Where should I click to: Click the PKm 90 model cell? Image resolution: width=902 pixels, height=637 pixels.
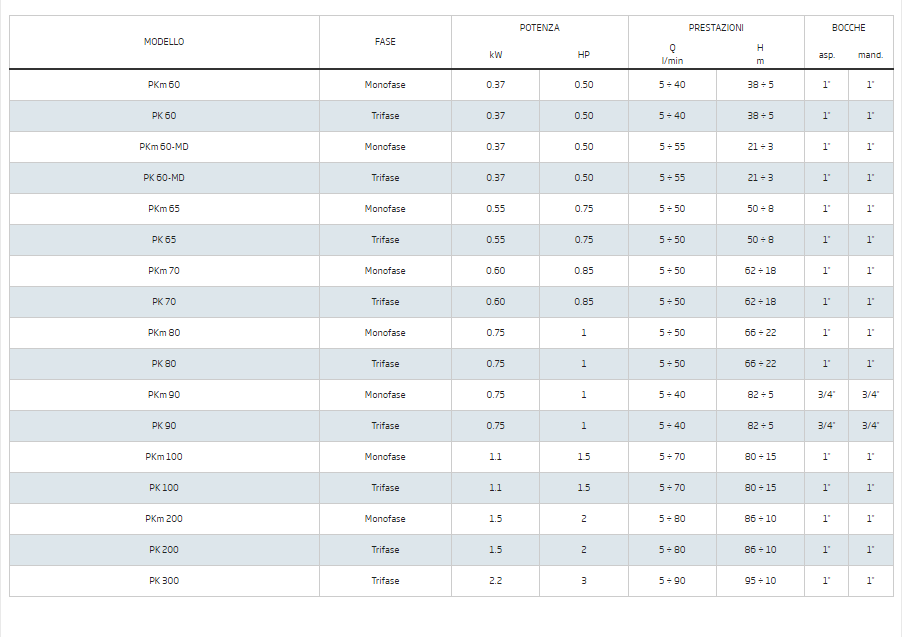point(164,395)
